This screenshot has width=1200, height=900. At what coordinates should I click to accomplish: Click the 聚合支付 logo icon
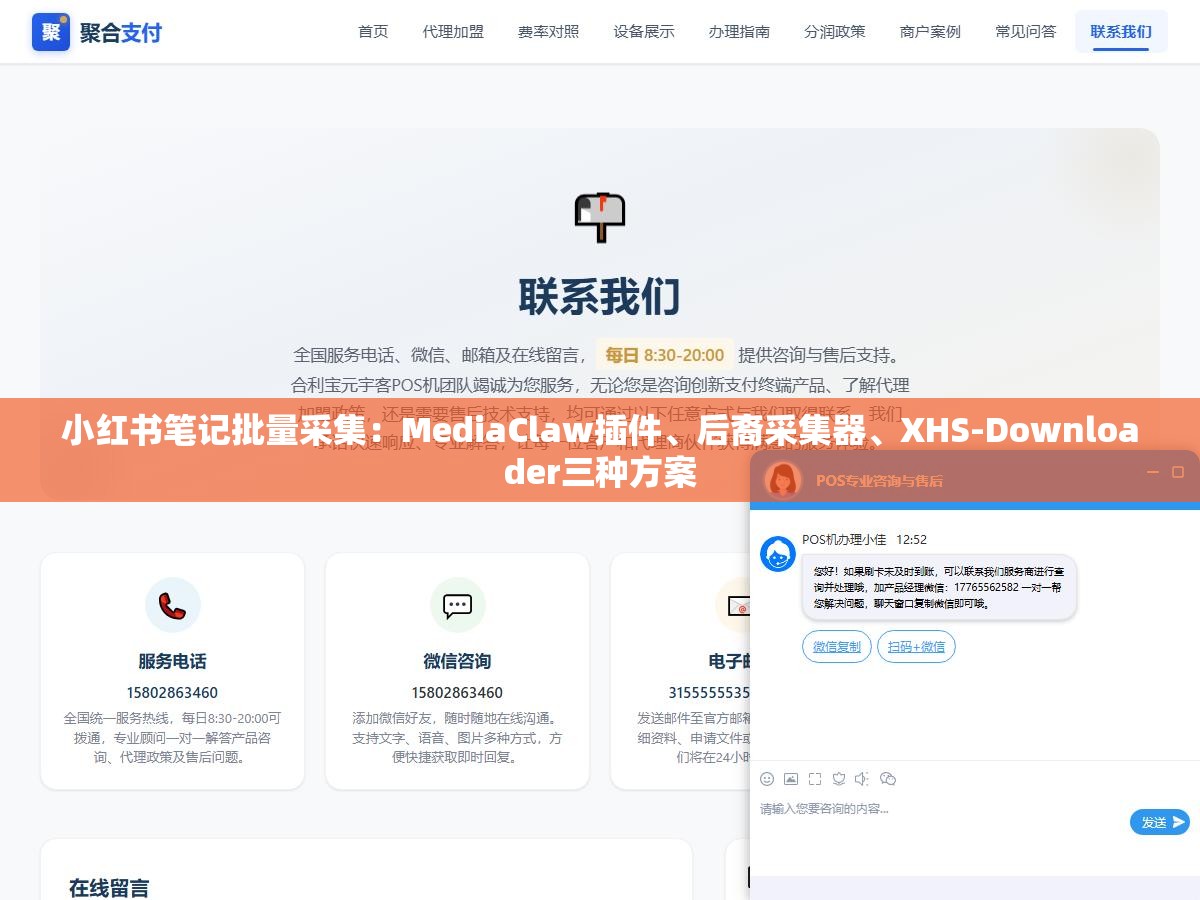point(51,32)
